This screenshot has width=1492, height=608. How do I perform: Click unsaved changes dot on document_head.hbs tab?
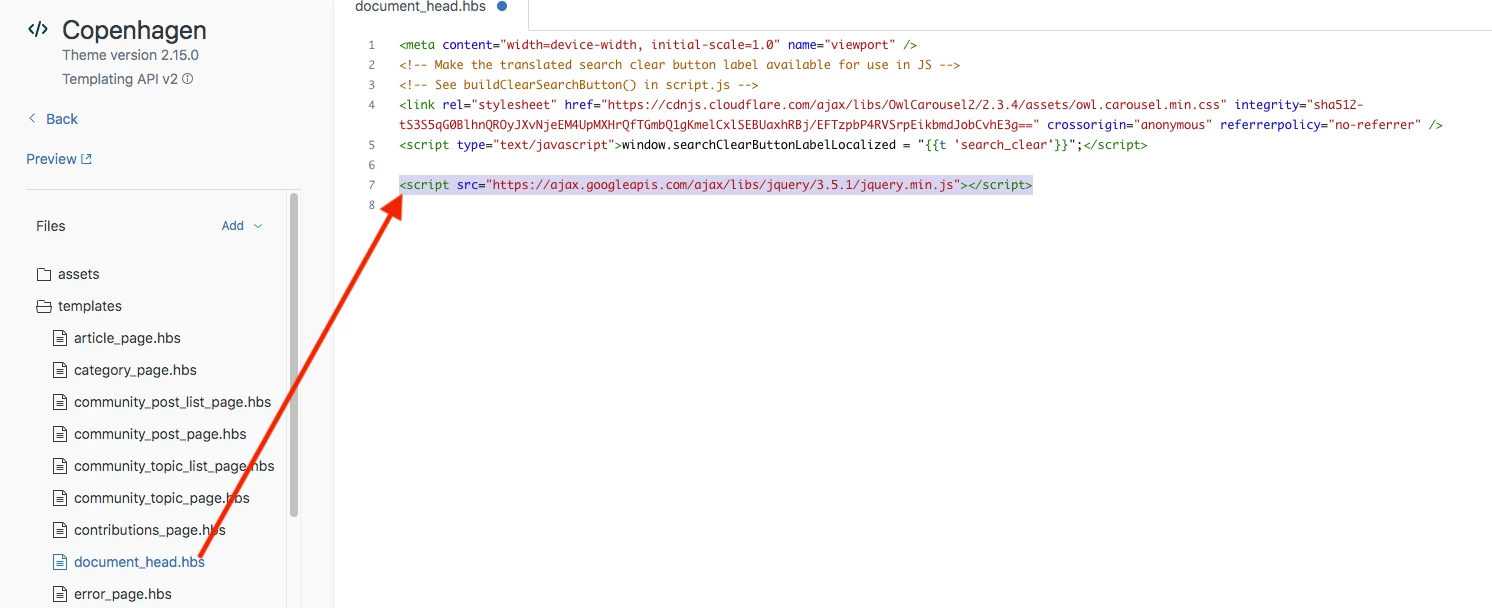[x=502, y=6]
